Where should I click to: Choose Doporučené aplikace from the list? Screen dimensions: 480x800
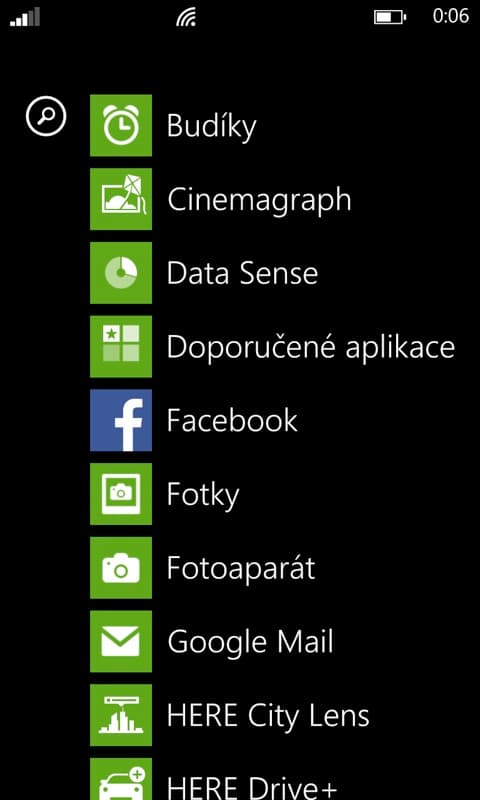(x=311, y=347)
